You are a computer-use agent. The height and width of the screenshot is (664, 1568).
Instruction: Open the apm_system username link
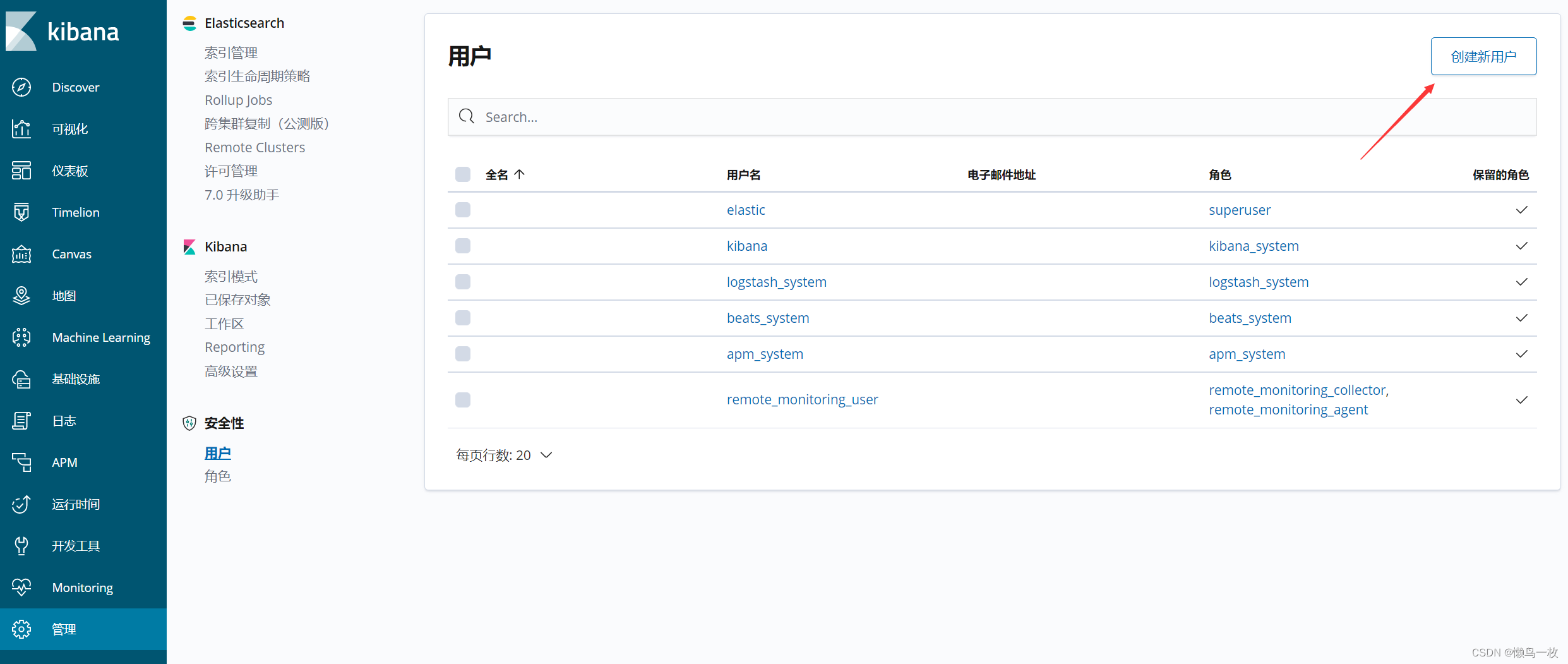(x=765, y=354)
